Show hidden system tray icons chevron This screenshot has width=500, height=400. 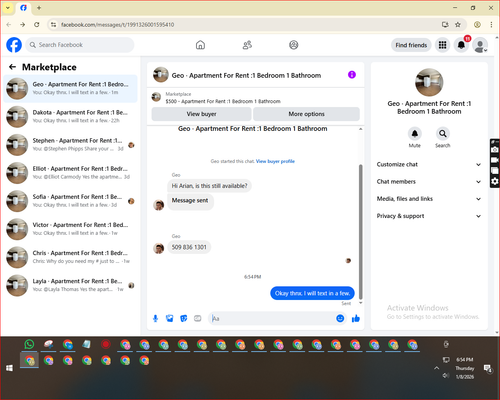(x=436, y=368)
